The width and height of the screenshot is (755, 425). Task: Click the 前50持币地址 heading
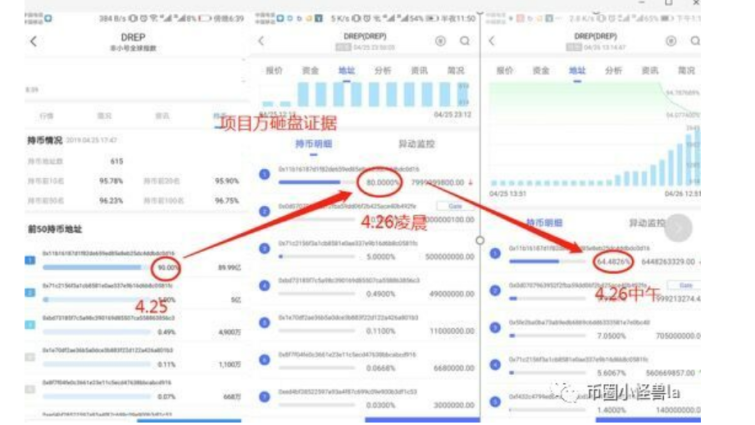(x=55, y=229)
